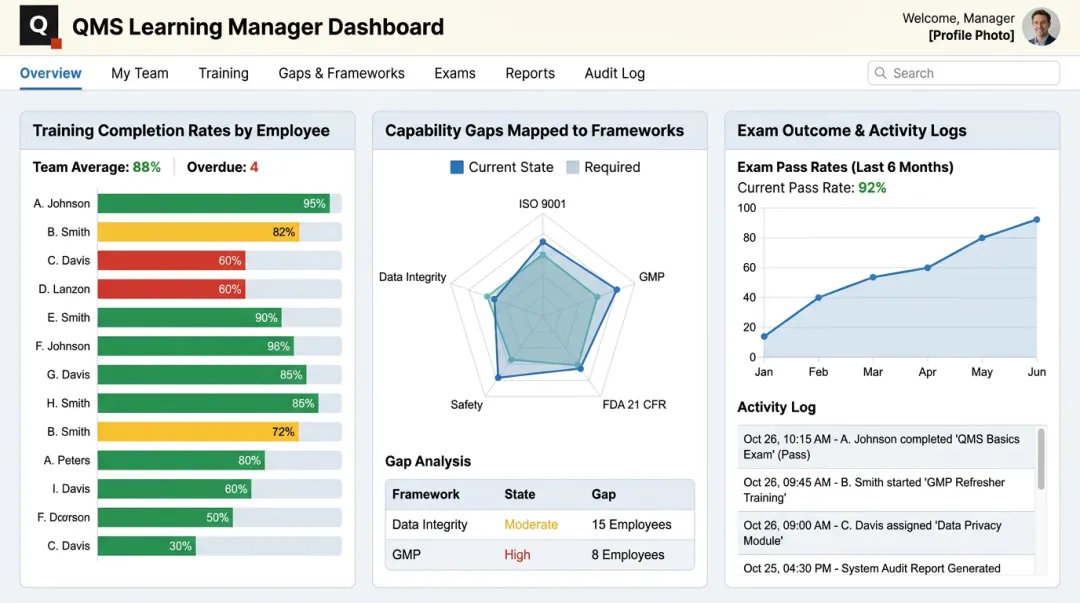The width and height of the screenshot is (1080, 603).
Task: Select the Data Integrity table row cell
Action: coord(430,524)
